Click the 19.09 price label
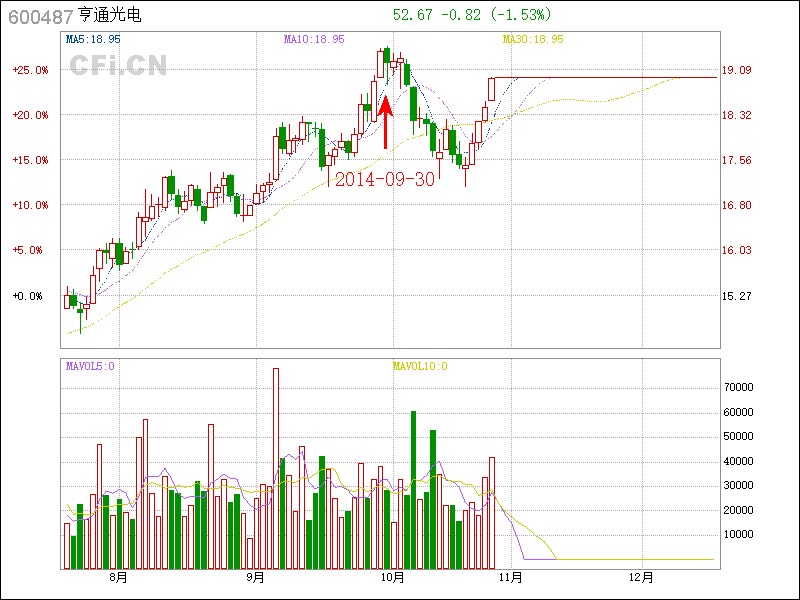 (736, 70)
